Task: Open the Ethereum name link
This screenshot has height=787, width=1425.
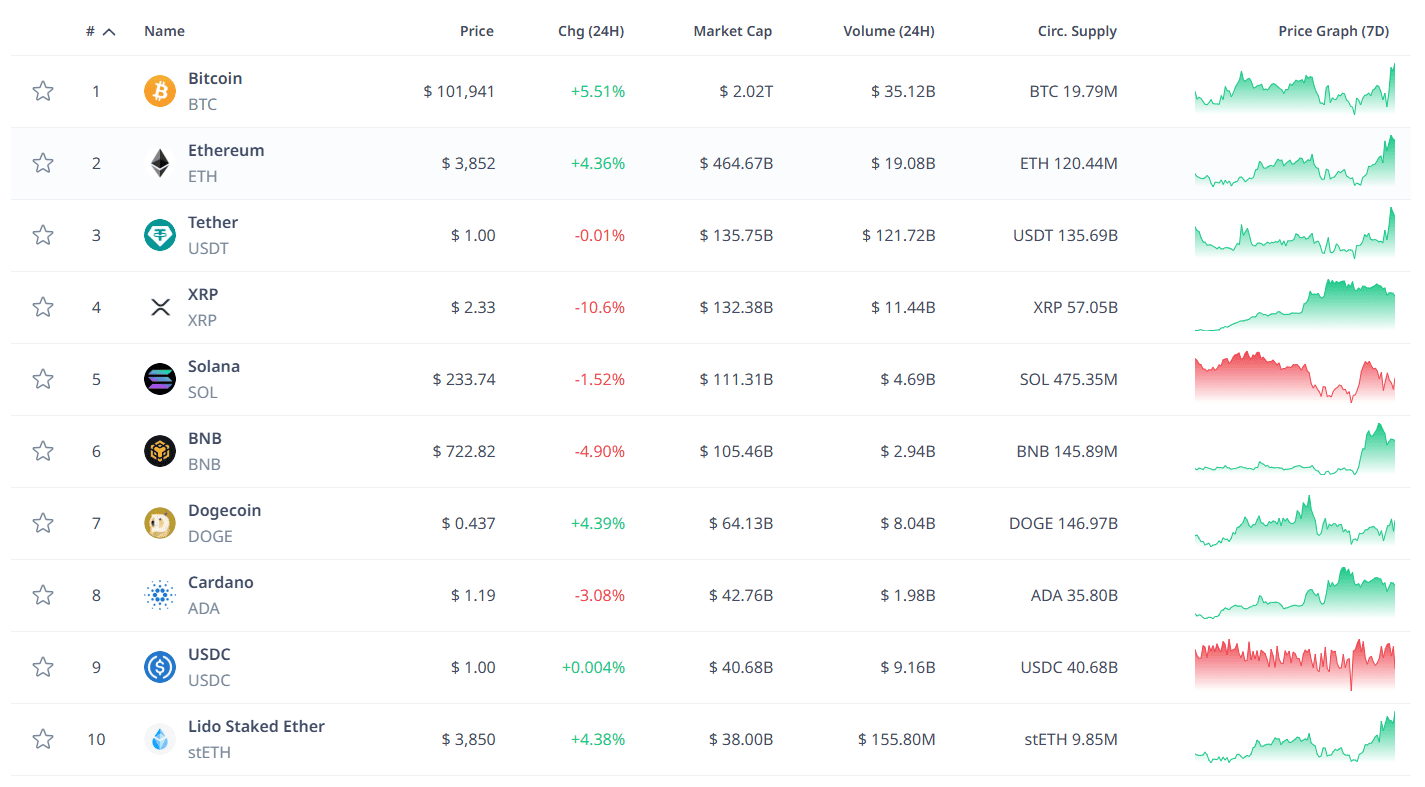Action: pyautogui.click(x=226, y=150)
